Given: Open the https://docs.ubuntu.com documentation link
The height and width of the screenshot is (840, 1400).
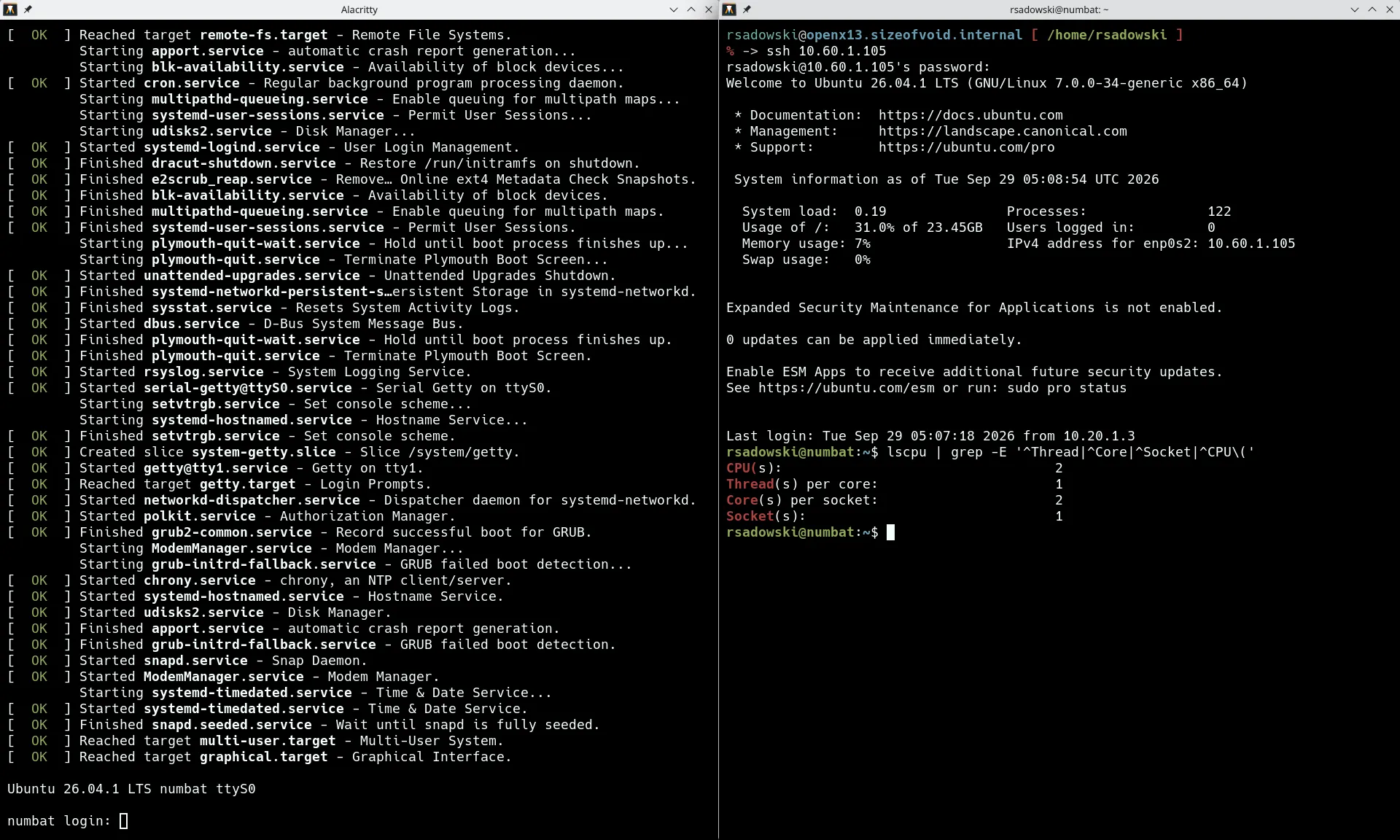Looking at the screenshot, I should (x=971, y=115).
